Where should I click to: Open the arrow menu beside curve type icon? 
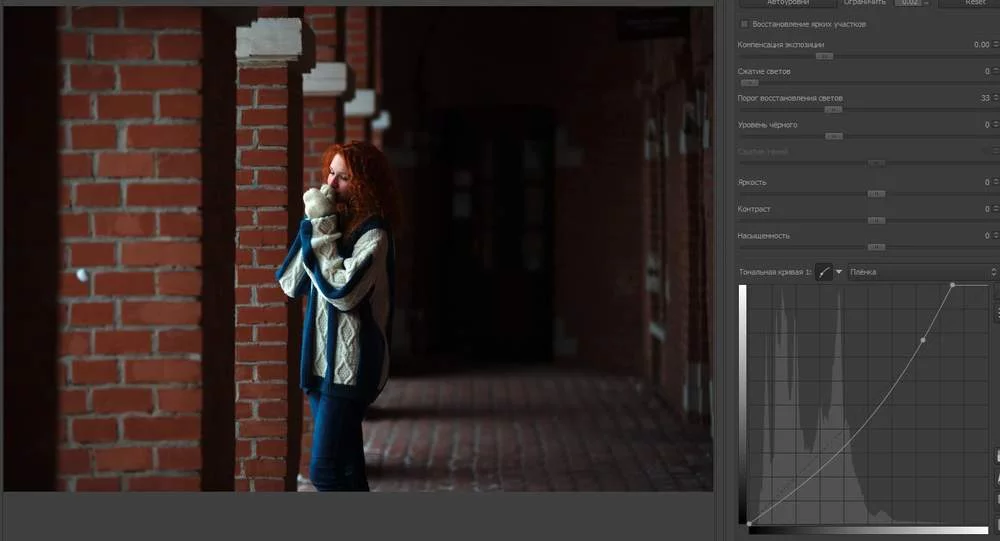point(839,272)
